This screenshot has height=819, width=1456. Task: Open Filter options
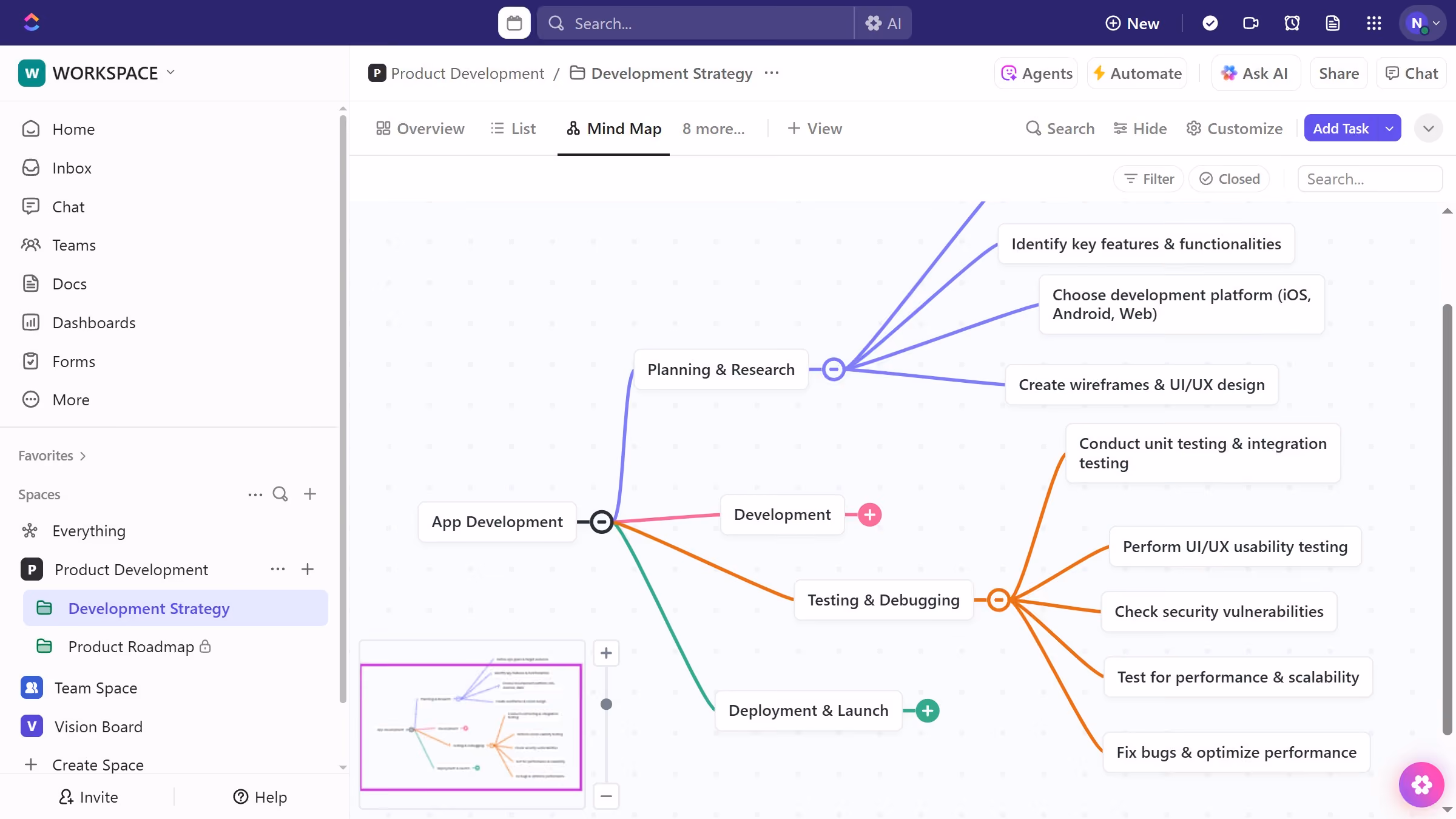1149,179
